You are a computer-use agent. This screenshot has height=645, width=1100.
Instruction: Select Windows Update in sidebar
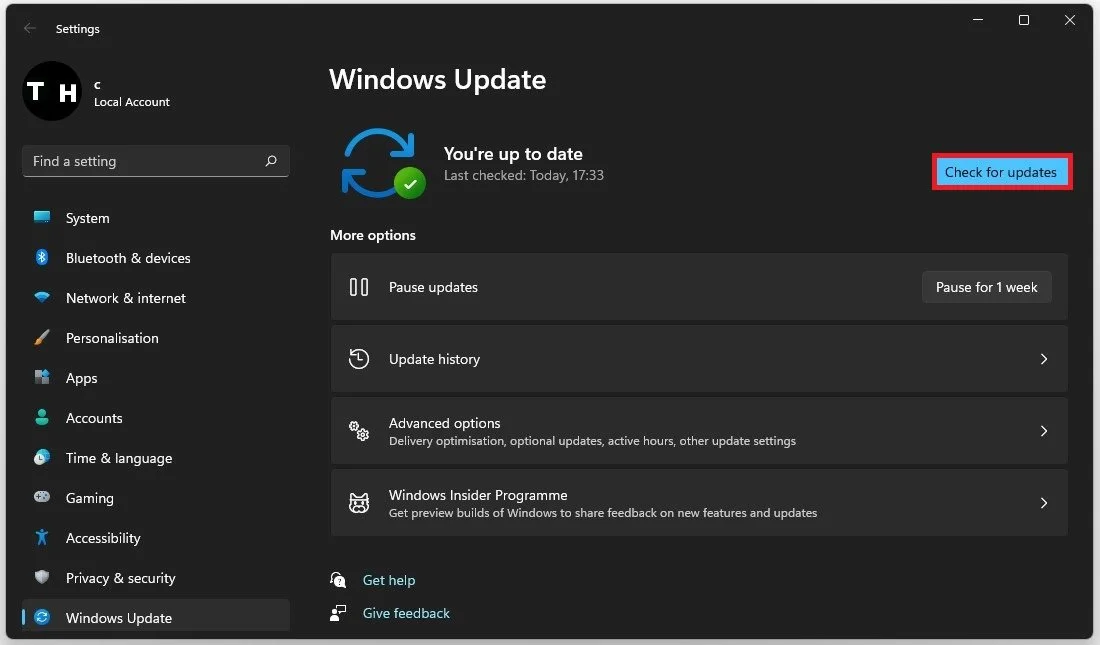(156, 618)
